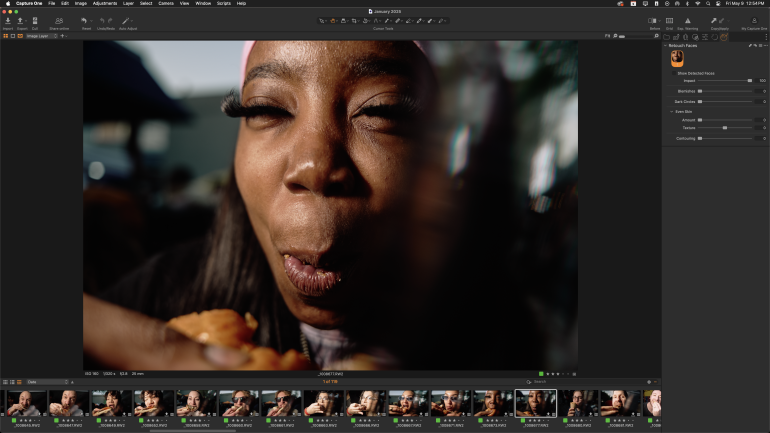Screen dimensions: 770x433
Task: Click the Share online icon
Action: [x=59, y=21]
